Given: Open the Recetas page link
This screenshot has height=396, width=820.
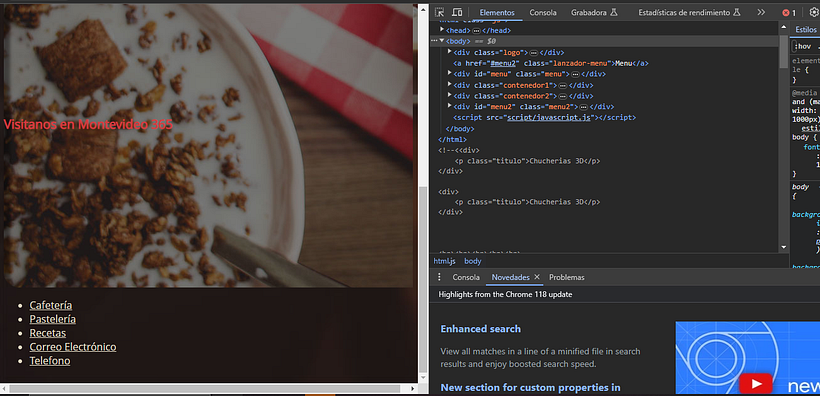Looking at the screenshot, I should [x=48, y=333].
